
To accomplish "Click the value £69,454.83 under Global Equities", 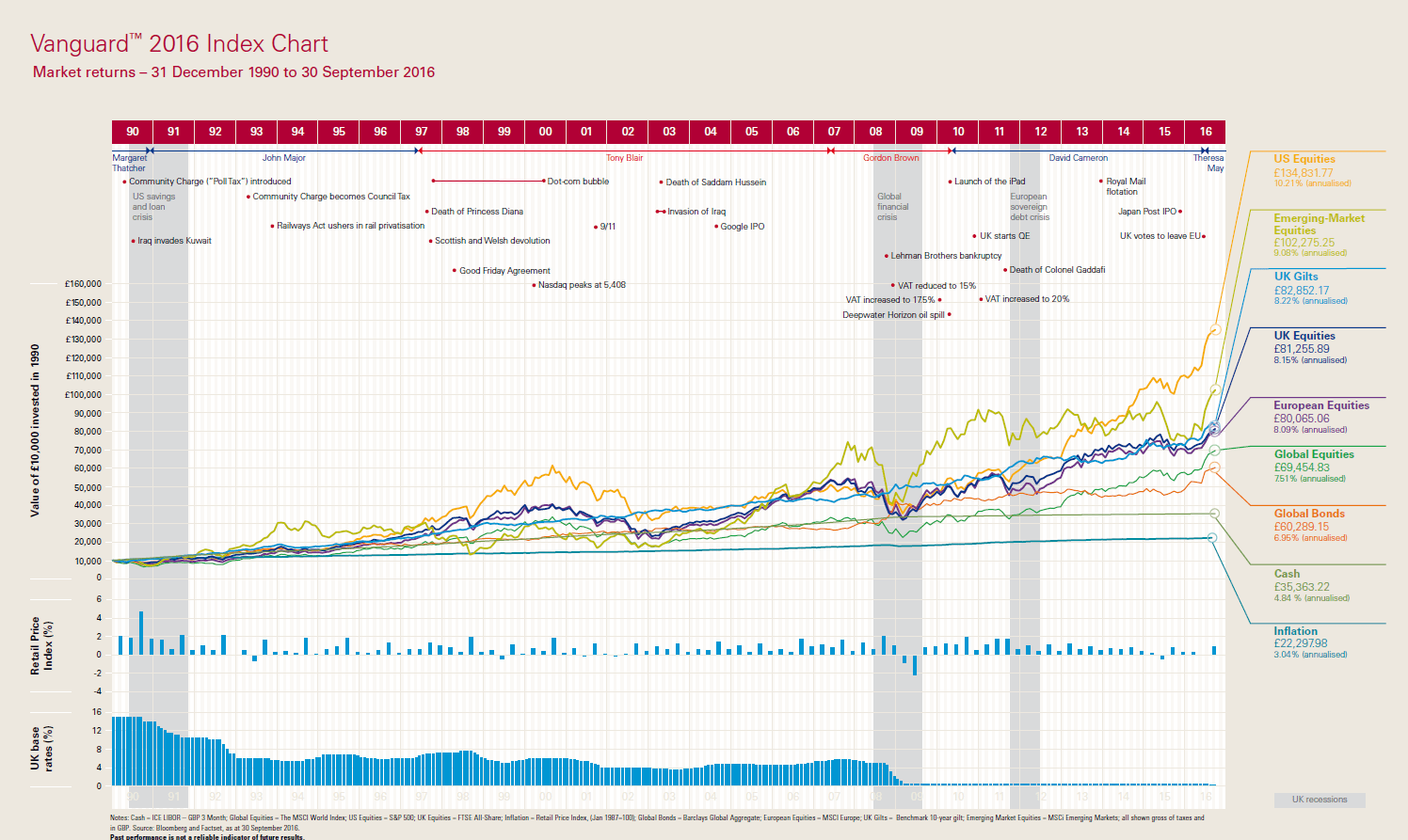I will [1302, 468].
